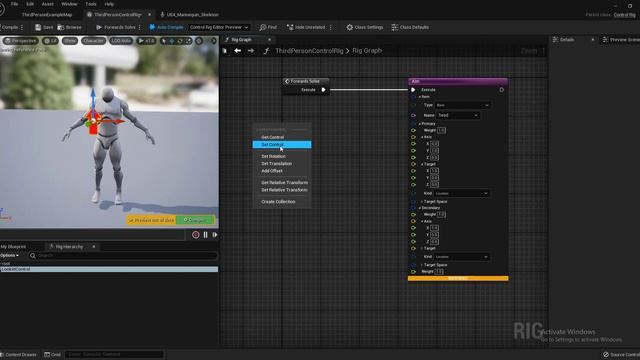Open the Lit shading mode menu

click(x=50, y=41)
